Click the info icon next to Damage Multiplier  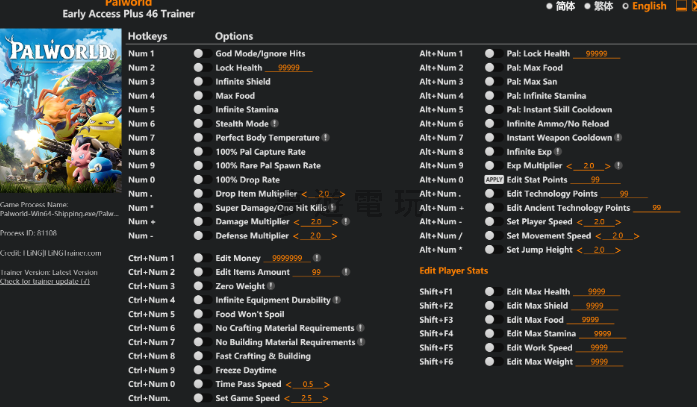coord(346,221)
